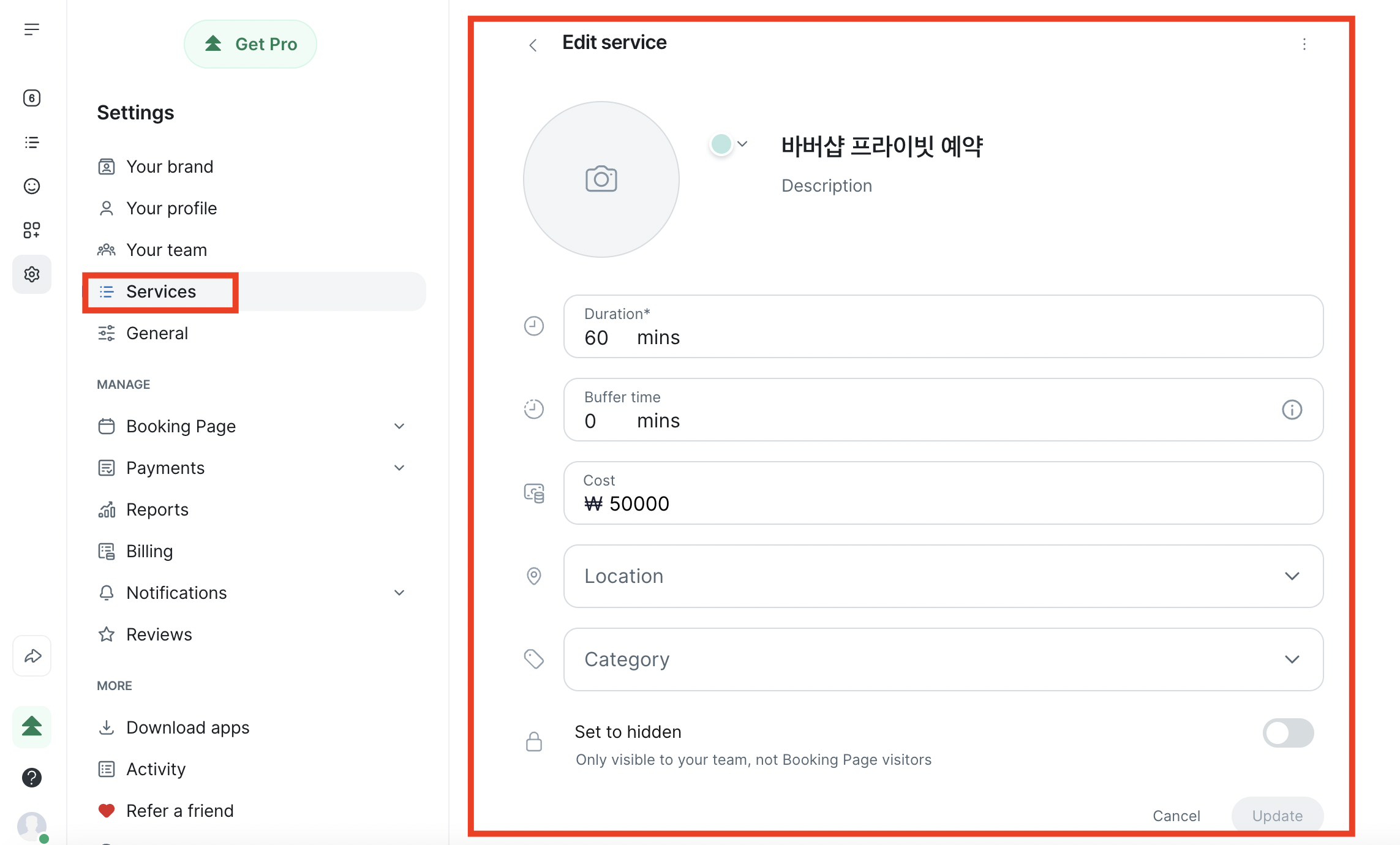Open Your brand settings
The width and height of the screenshot is (1400, 845).
coord(170,167)
